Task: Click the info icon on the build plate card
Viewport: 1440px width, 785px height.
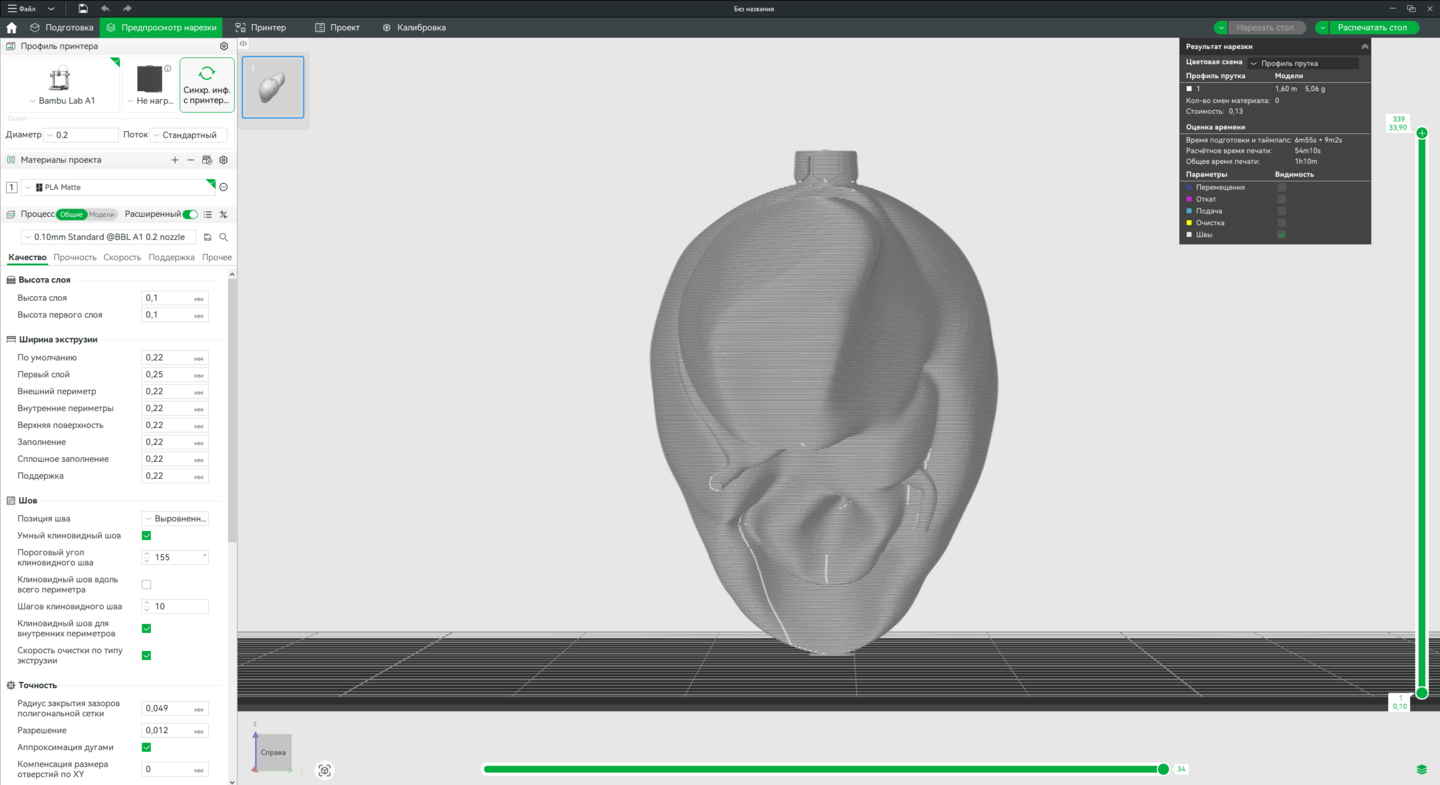Action: pyautogui.click(x=168, y=69)
